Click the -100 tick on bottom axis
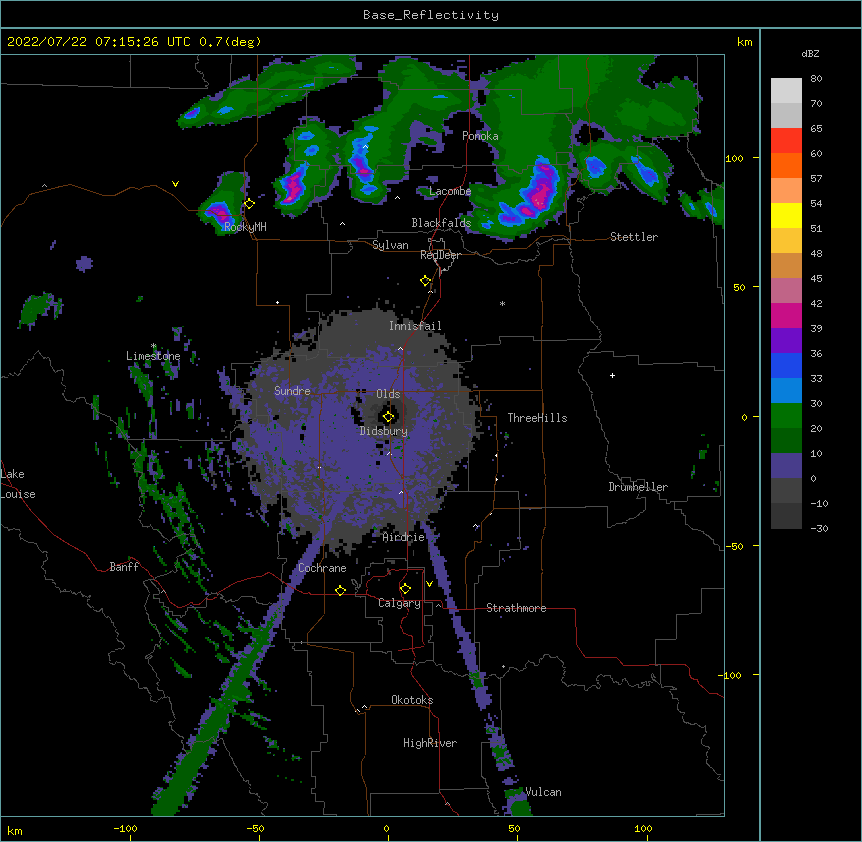Image resolution: width=862 pixels, height=842 pixels. (125, 828)
